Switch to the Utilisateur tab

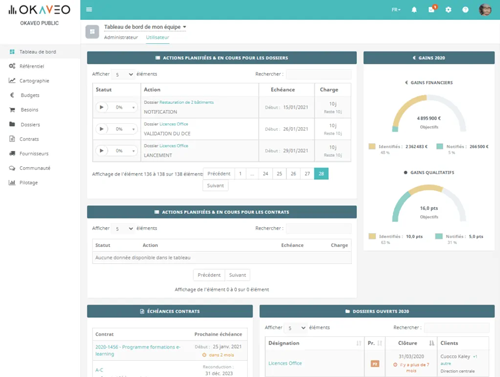click(157, 37)
